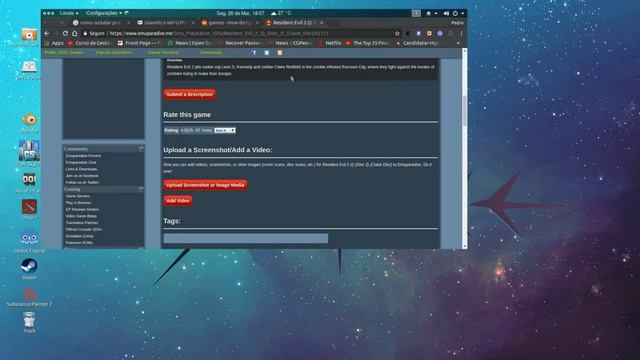640x360 pixels.
Task: Open Follow us on Twitter link
Action: [82, 182]
